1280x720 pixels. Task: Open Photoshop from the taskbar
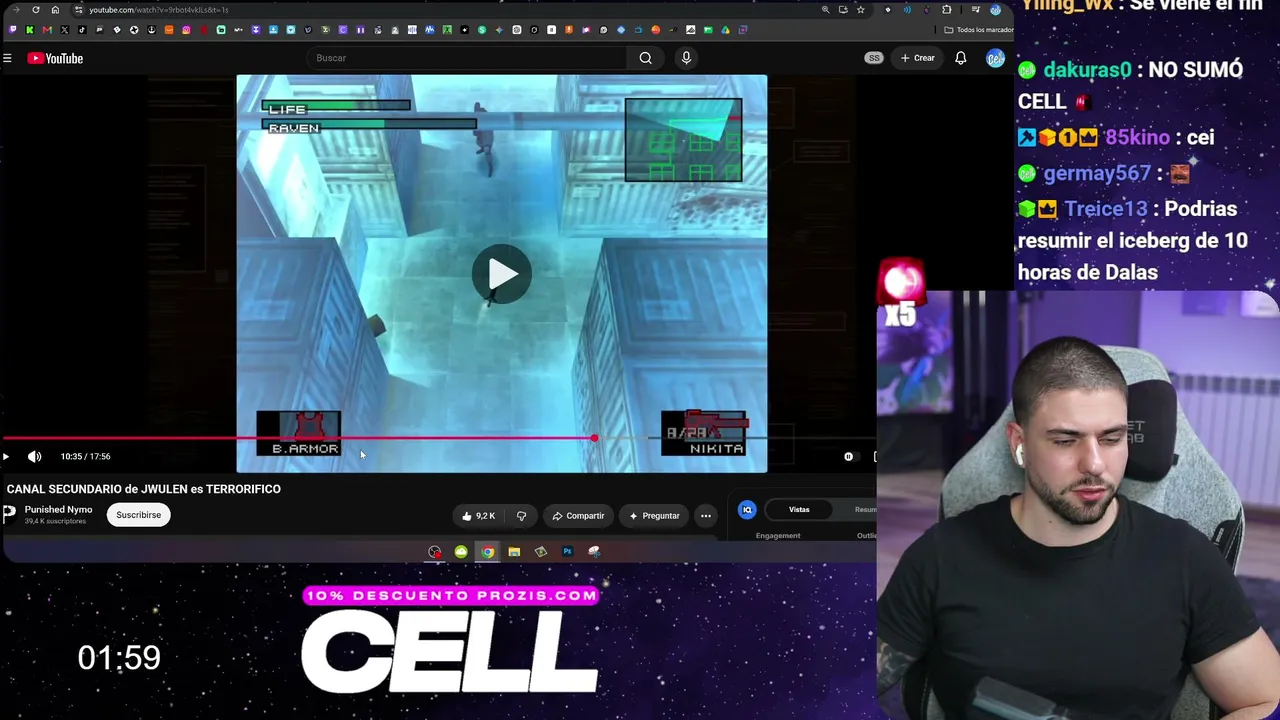pos(567,552)
